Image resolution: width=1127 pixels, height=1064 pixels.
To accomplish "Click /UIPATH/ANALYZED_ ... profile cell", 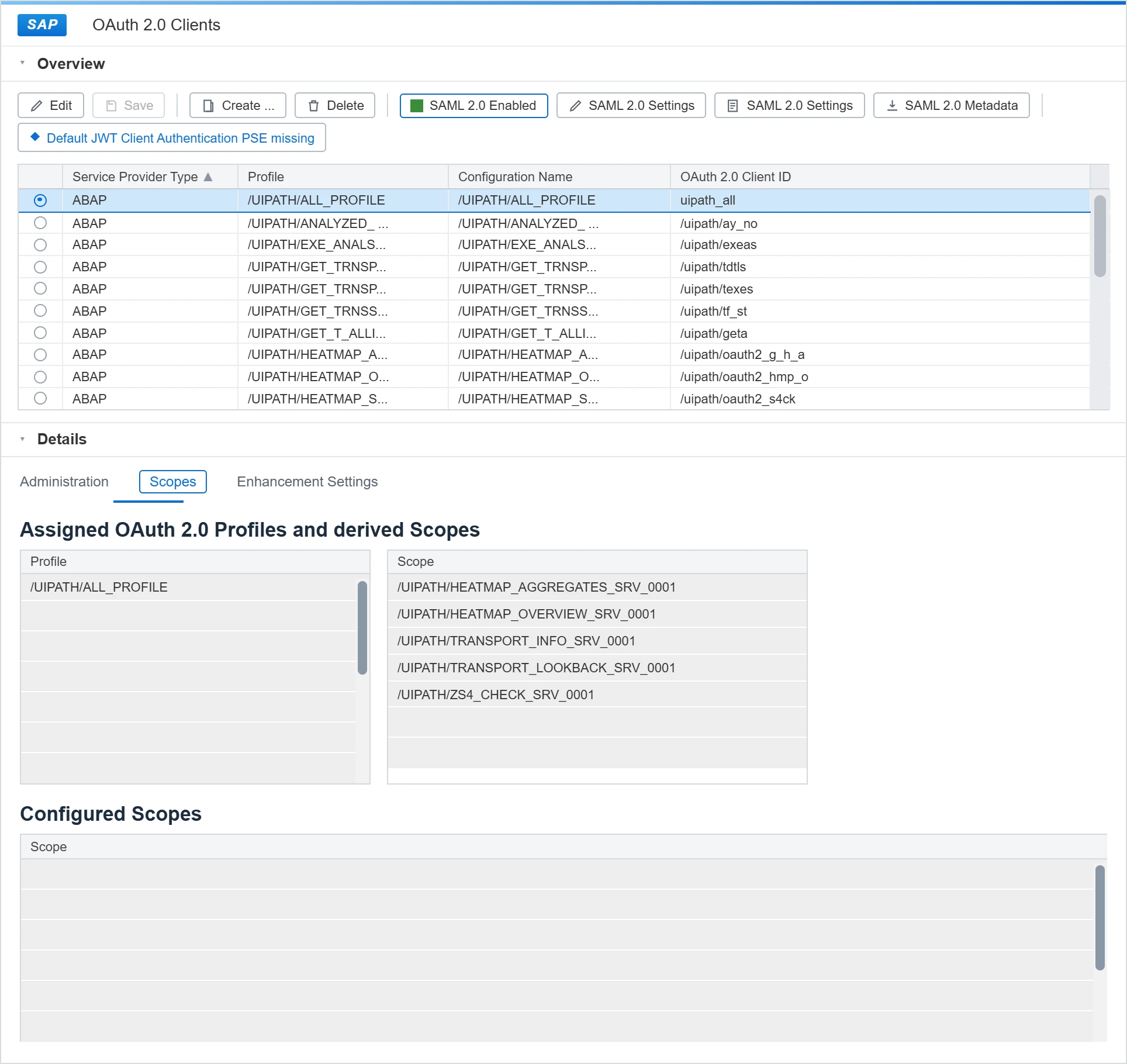I will (x=343, y=223).
